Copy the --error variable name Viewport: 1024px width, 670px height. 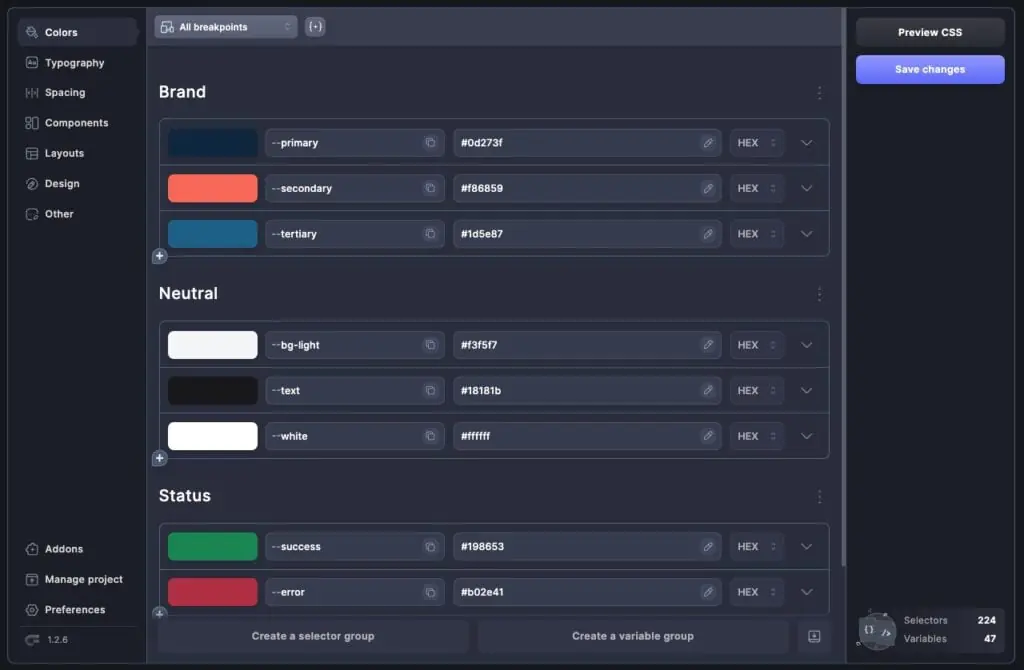[430, 592]
